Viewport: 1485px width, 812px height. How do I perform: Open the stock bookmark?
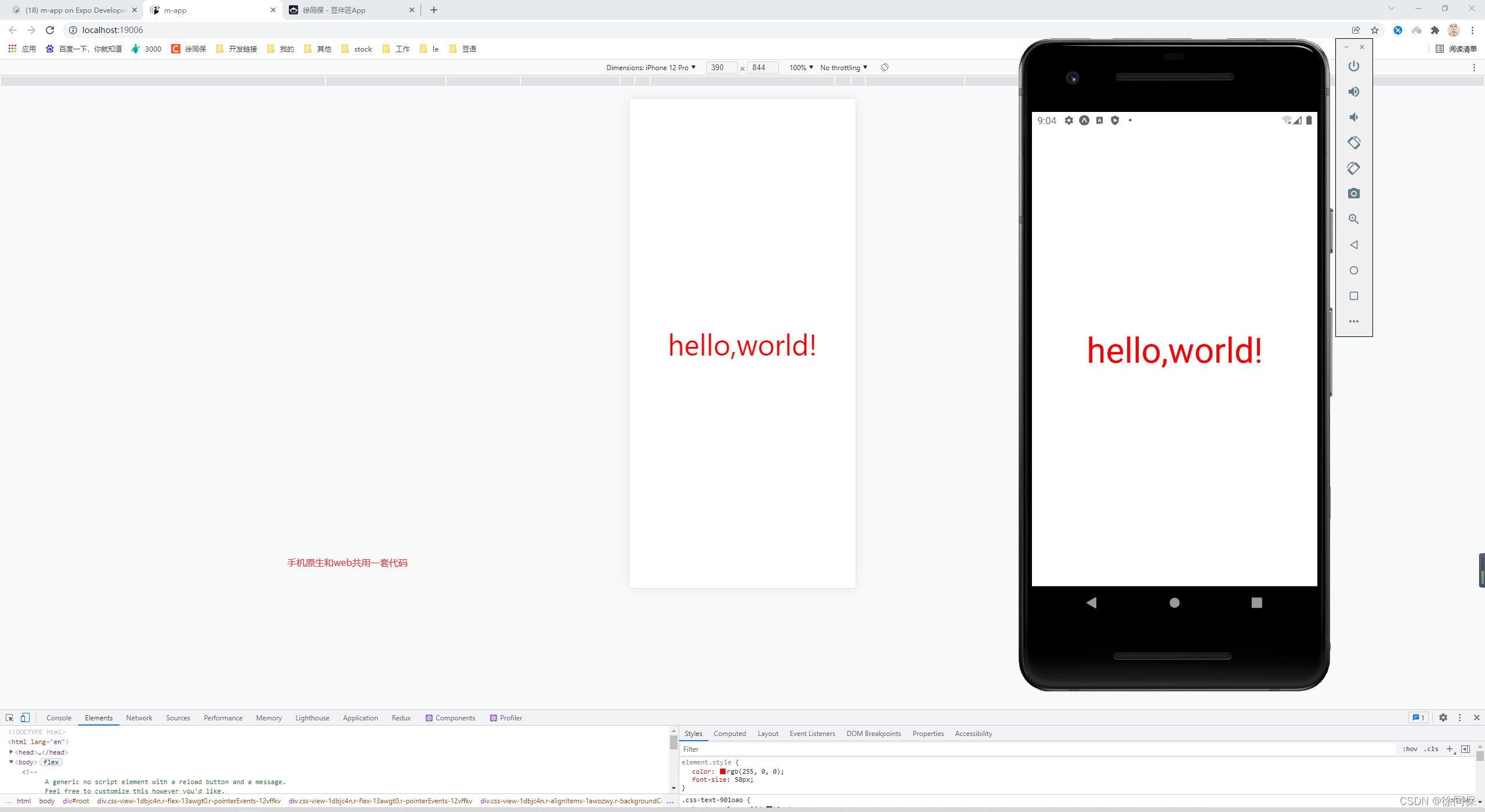pos(356,49)
